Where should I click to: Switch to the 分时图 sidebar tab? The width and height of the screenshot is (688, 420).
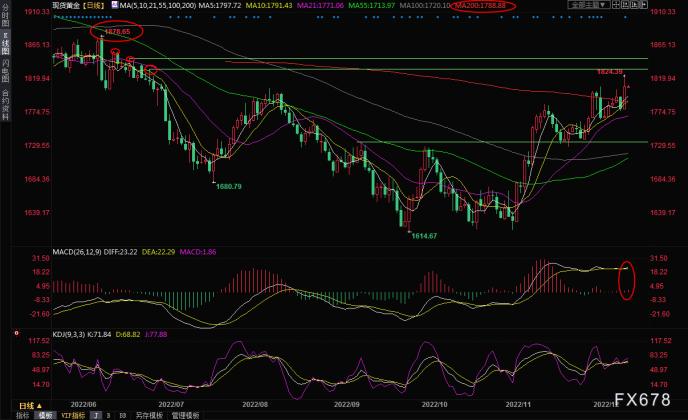coord(5,14)
